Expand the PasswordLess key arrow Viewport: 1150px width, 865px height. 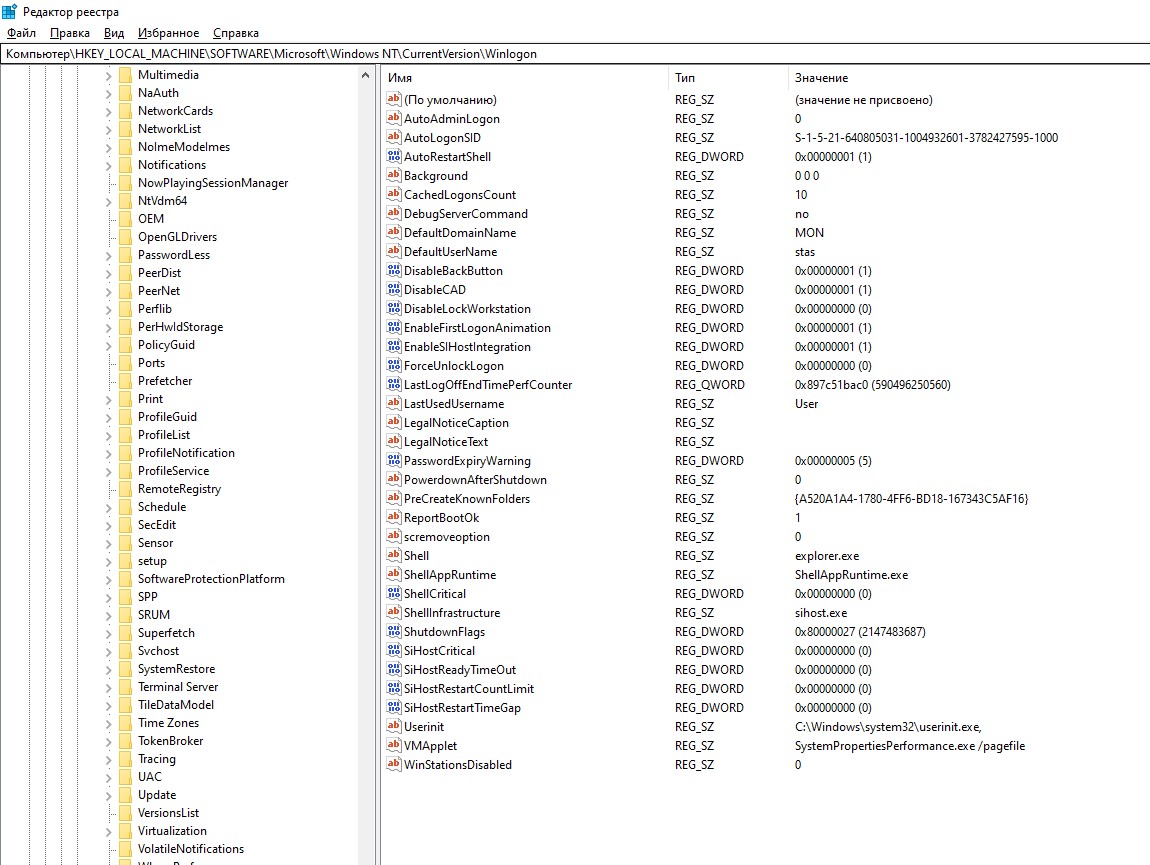pyautogui.click(x=109, y=255)
